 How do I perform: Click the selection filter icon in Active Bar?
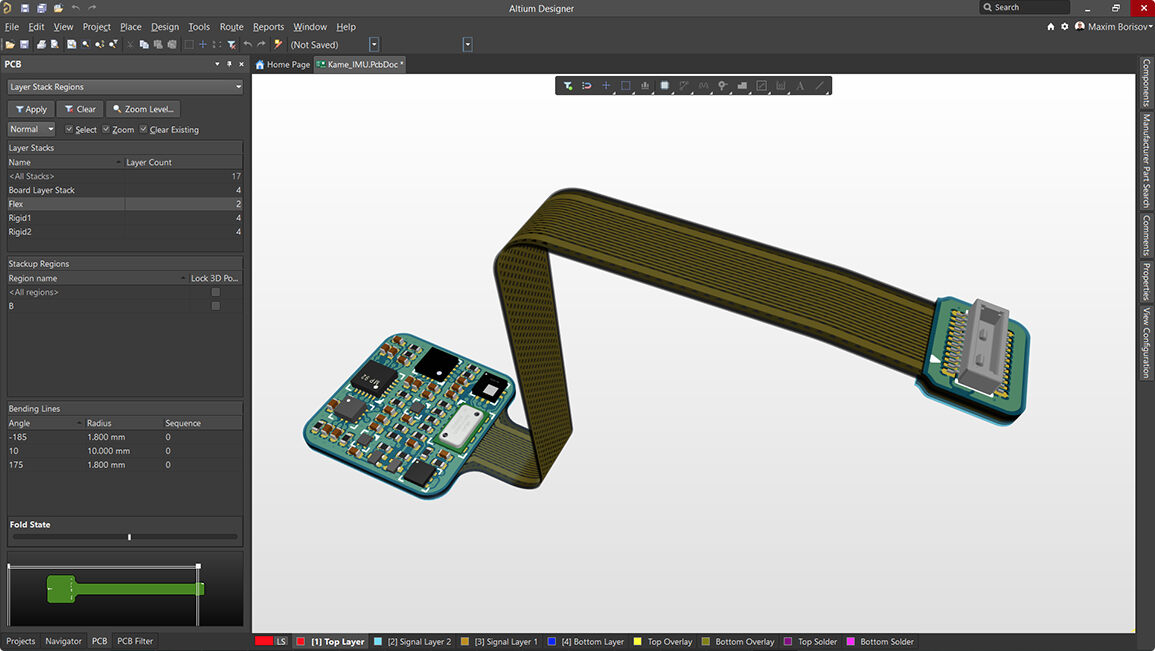point(567,86)
